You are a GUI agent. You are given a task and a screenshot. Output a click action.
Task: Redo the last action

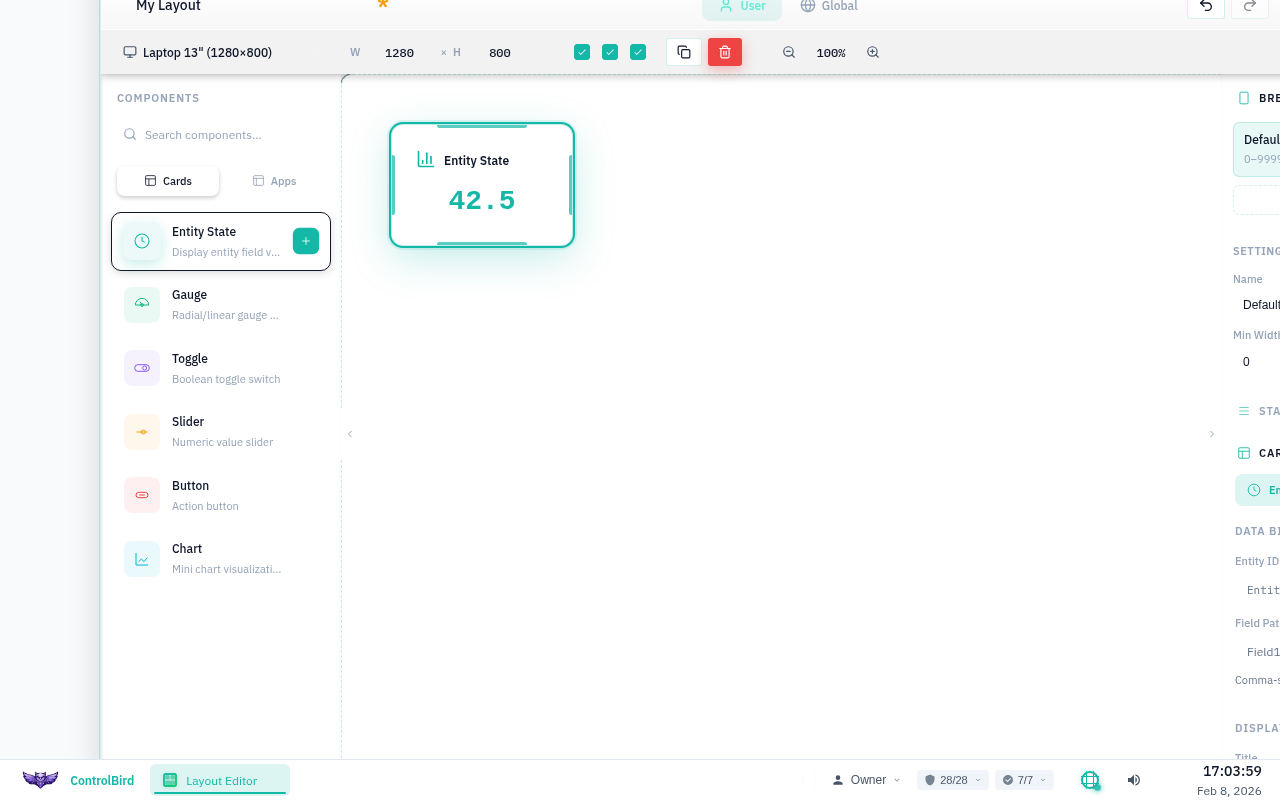(1250, 7)
